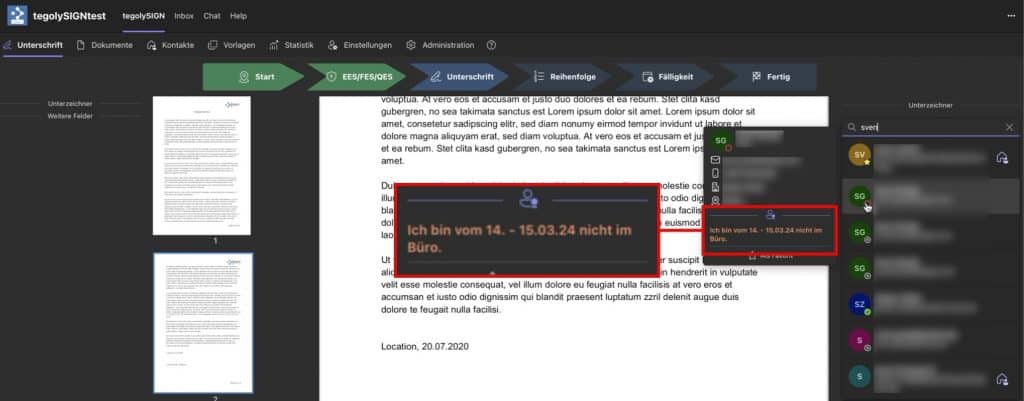Clear the signer search field
1024x401 pixels.
tap(1009, 127)
